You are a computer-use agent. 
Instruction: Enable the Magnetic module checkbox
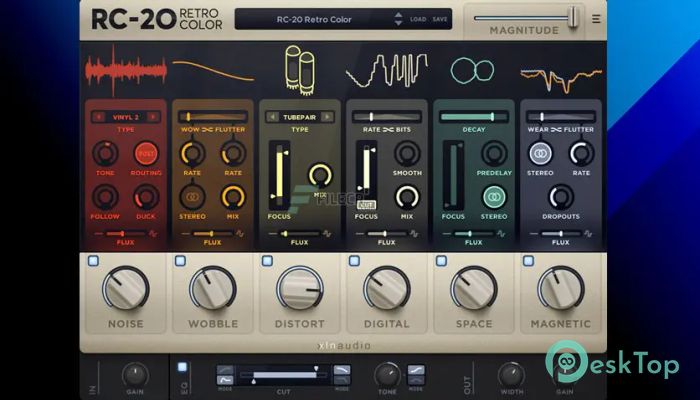coord(529,261)
